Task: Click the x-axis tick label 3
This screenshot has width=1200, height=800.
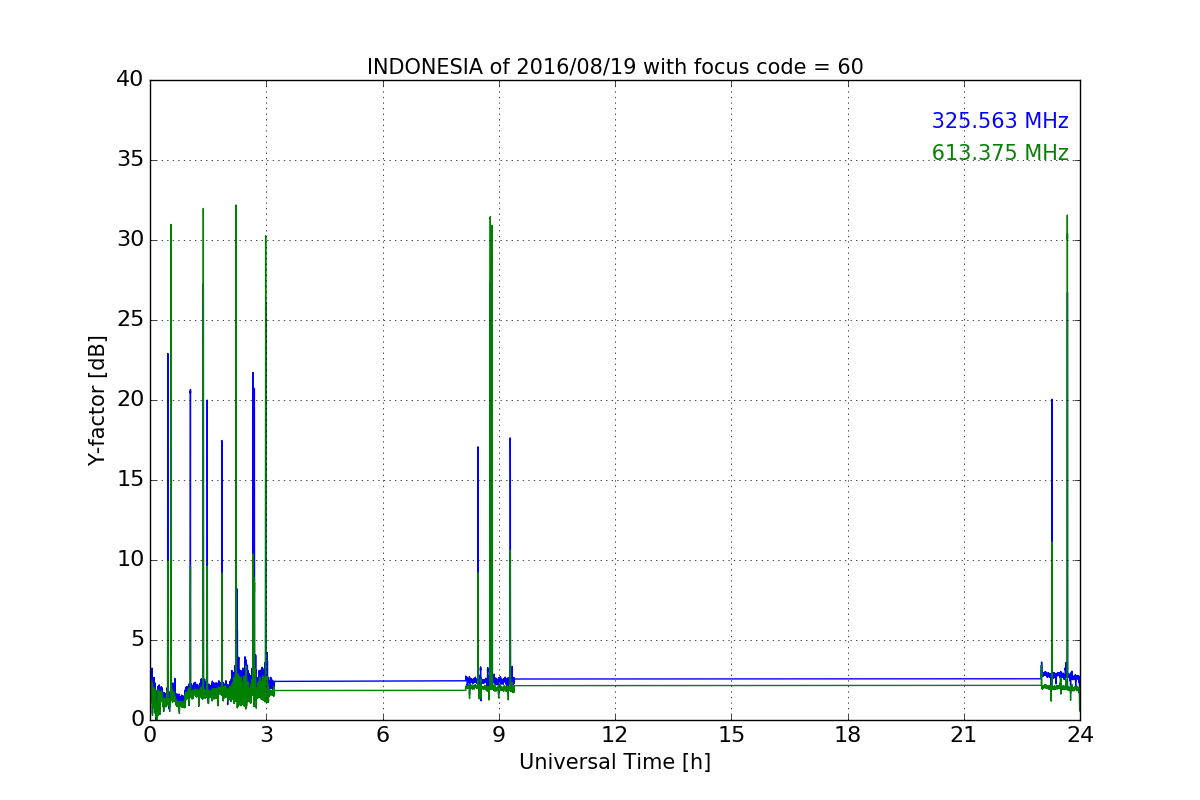Action: pos(266,735)
